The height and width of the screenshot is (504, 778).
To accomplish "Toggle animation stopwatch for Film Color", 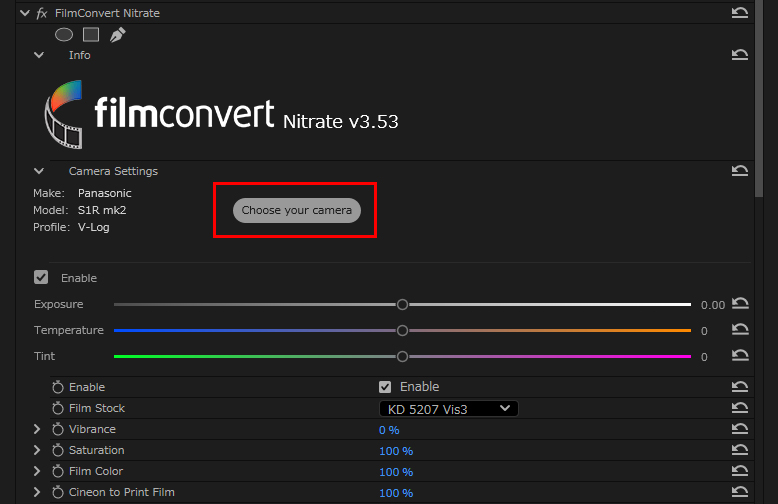I will [x=58, y=471].
